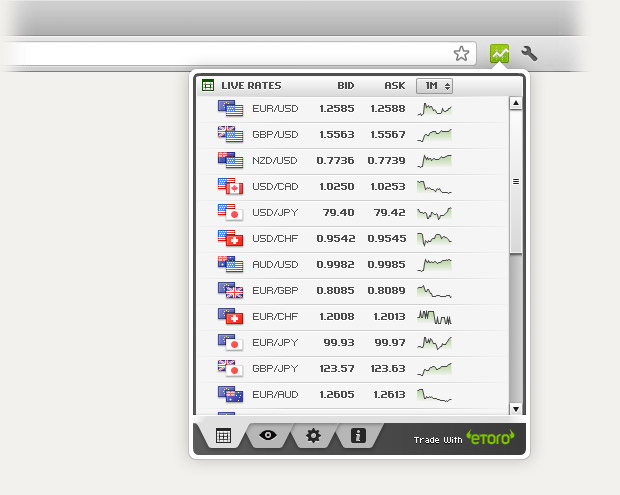Select the EUR/USD pair label
This screenshot has width=620, height=495.
[x=275, y=109]
